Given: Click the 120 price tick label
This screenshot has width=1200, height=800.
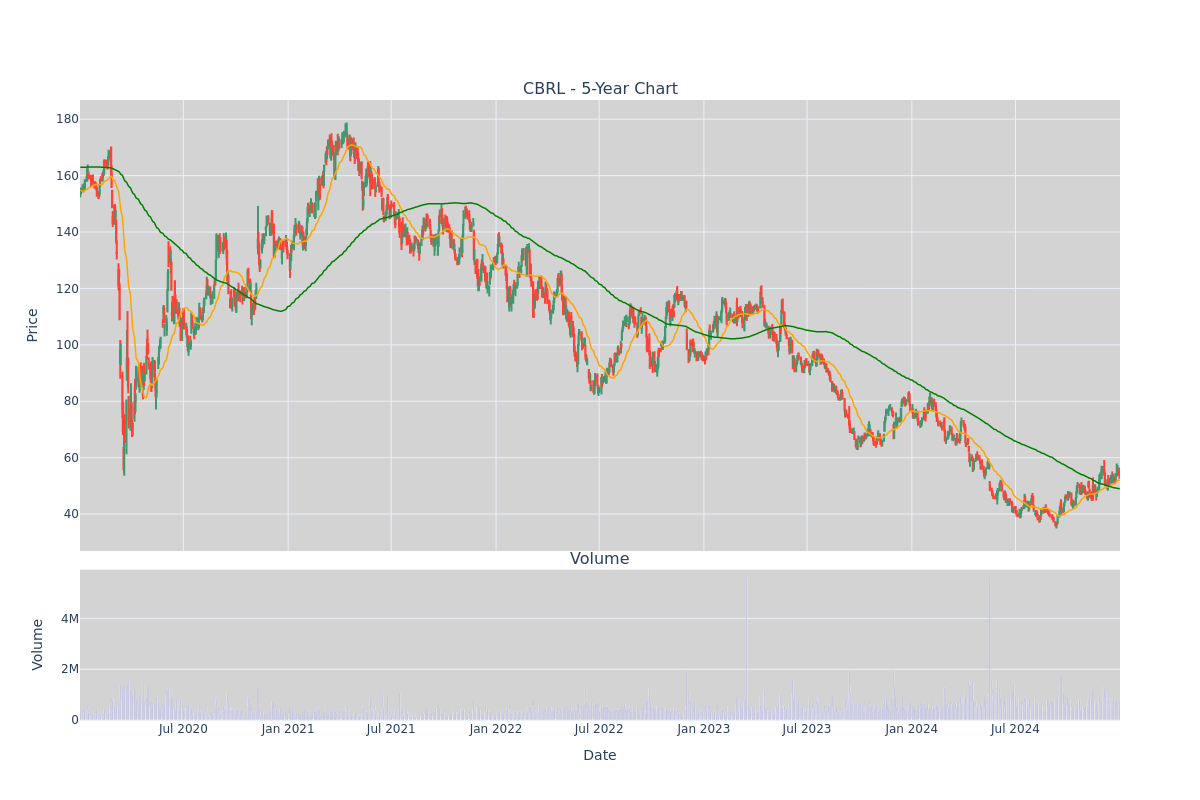Looking at the screenshot, I should point(67,289).
